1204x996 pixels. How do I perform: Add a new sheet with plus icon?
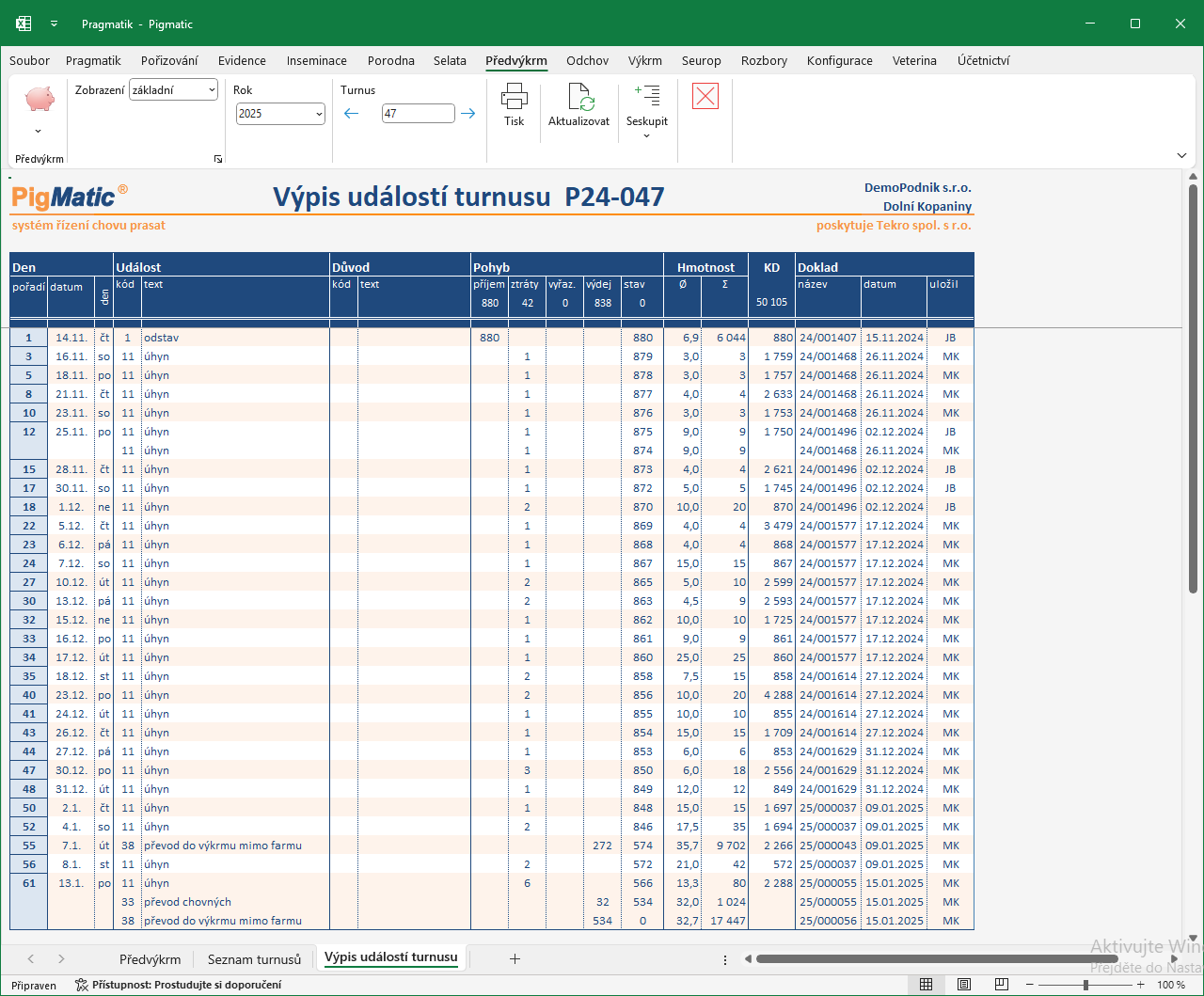coord(515,958)
